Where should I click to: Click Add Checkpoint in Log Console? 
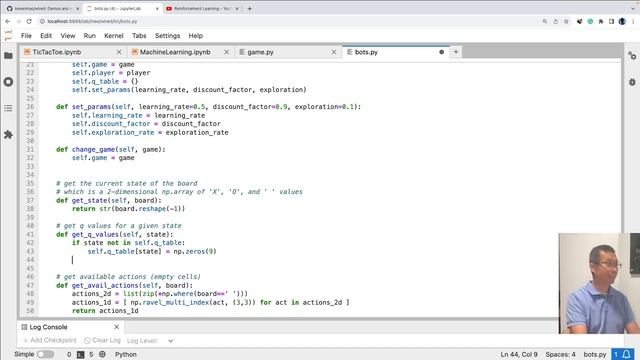[50, 340]
